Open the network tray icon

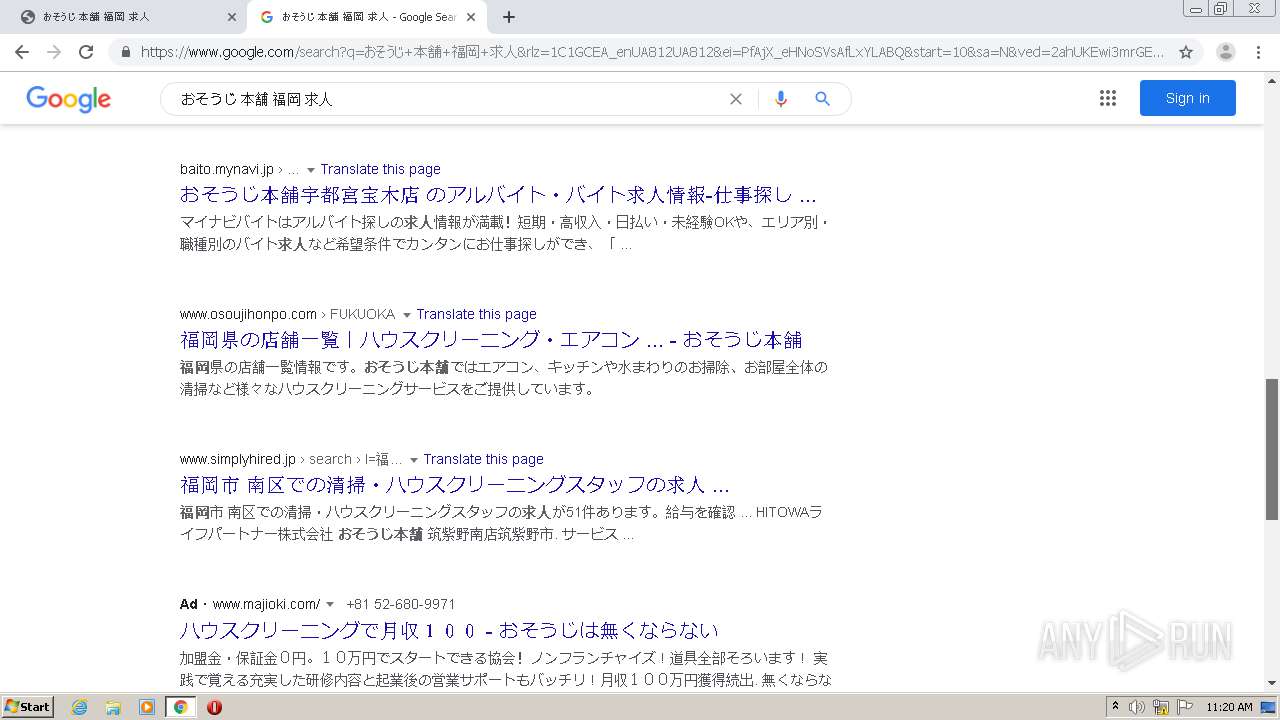[x=1161, y=707]
